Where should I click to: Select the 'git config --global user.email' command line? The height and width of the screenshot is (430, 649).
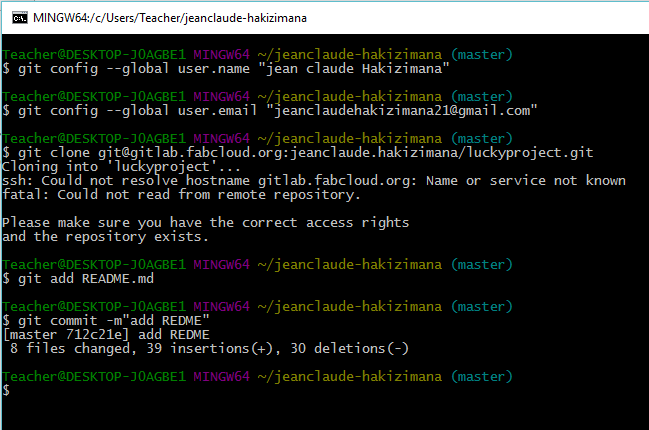[x=269, y=111]
